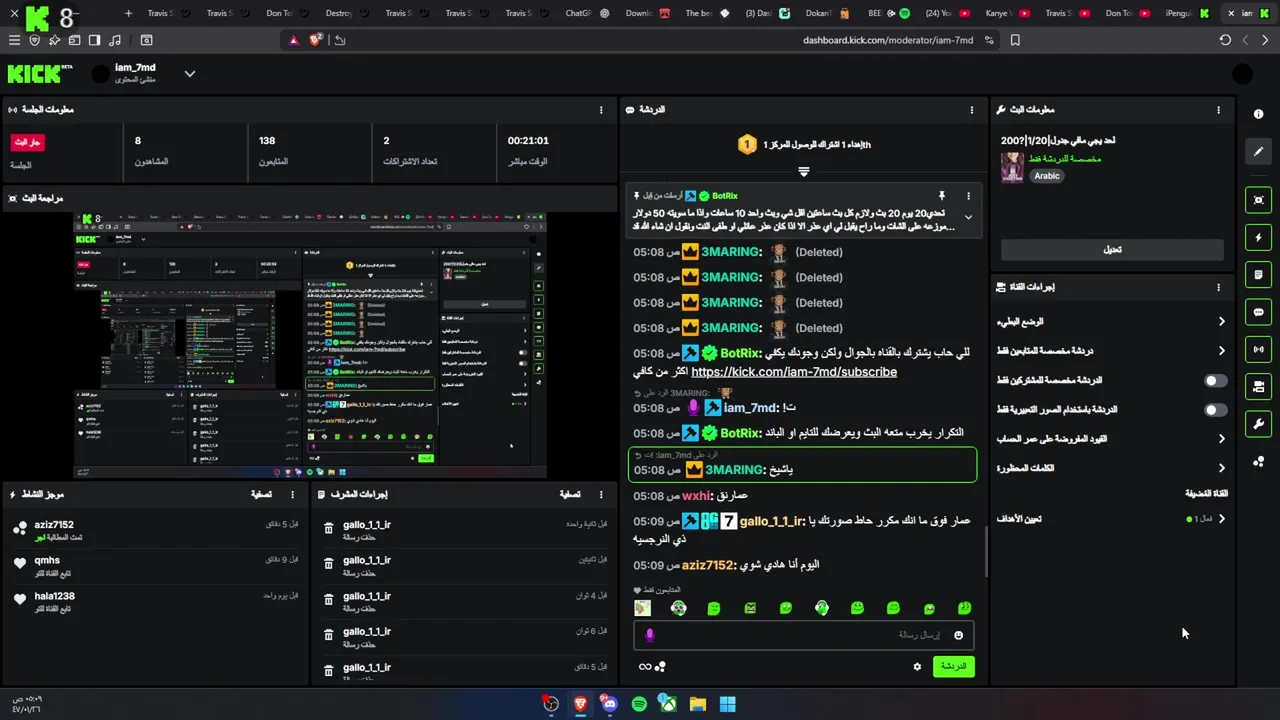Click the stream preview thumbnail
1280x720 pixels.
click(310, 345)
